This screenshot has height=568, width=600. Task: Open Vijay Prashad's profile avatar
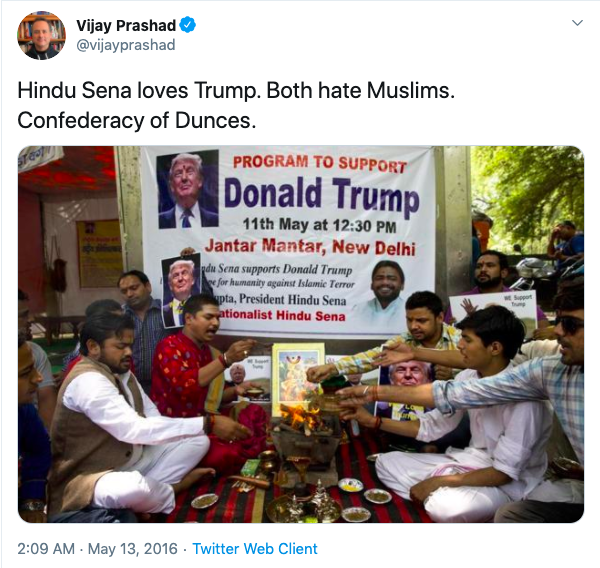(x=41, y=36)
